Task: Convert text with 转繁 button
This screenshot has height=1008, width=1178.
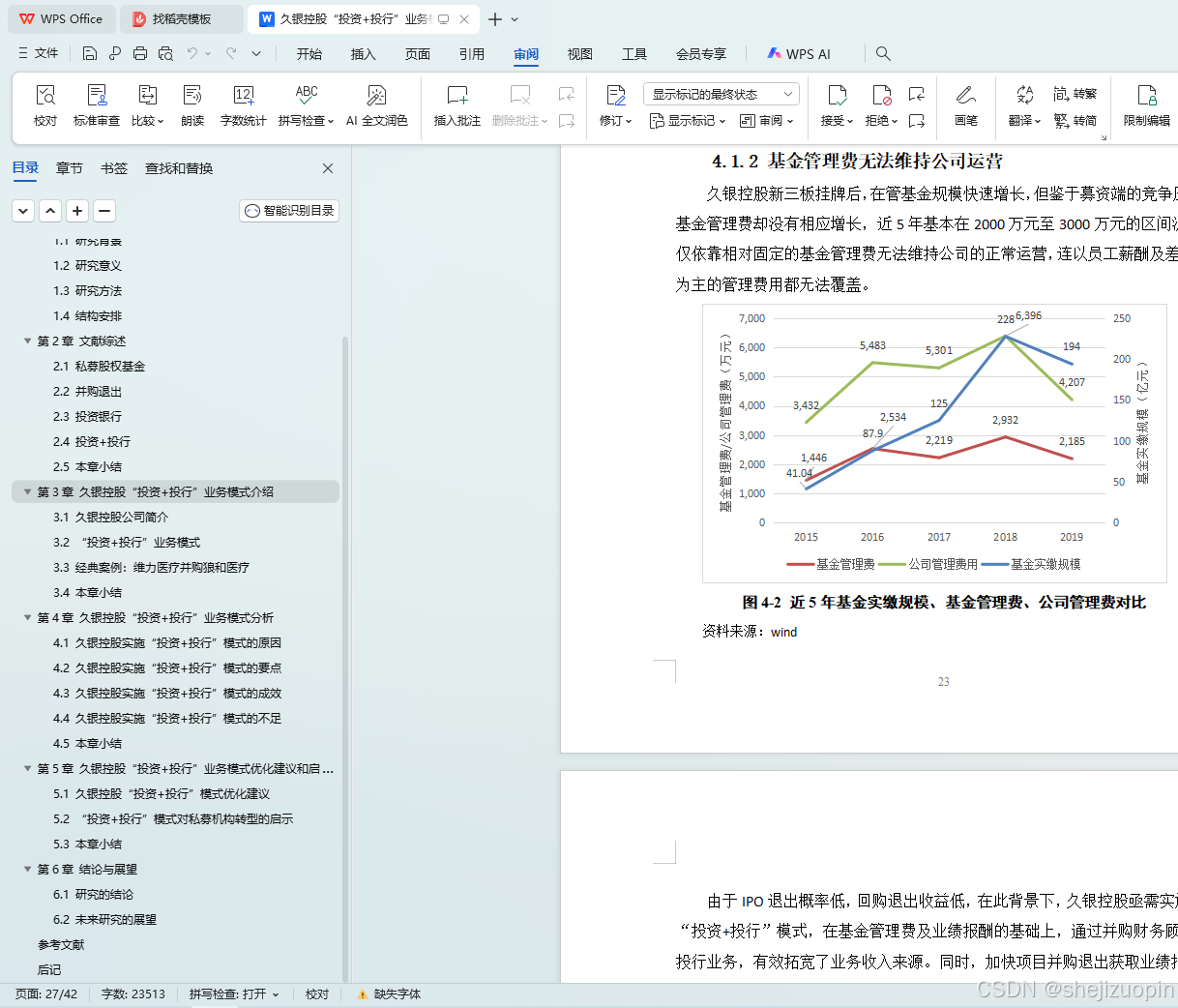Action: tap(1075, 94)
